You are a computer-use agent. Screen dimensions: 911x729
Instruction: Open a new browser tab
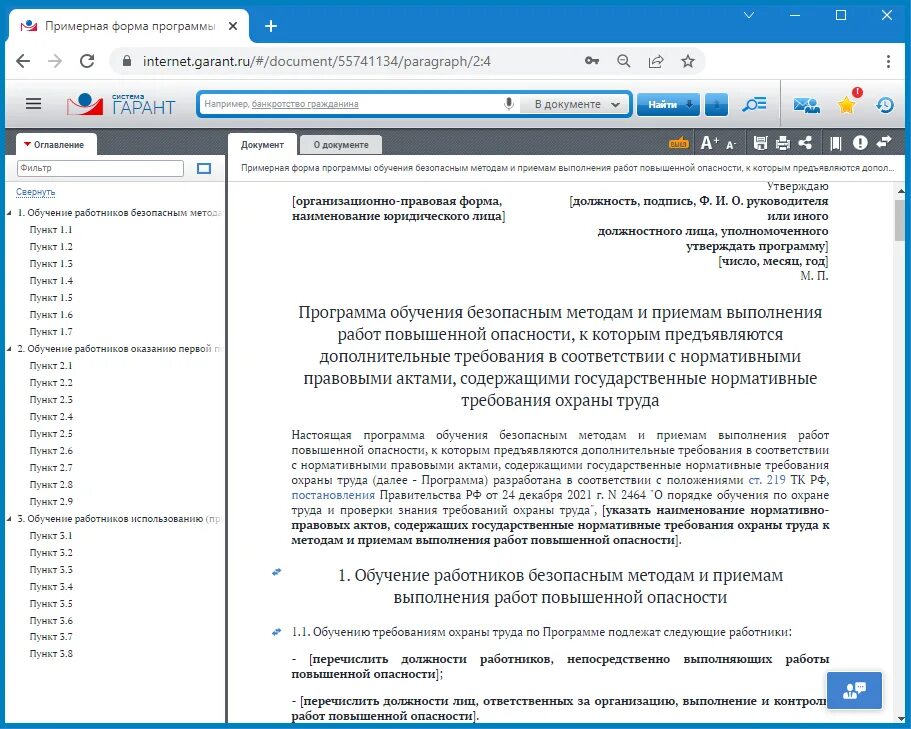pos(271,26)
